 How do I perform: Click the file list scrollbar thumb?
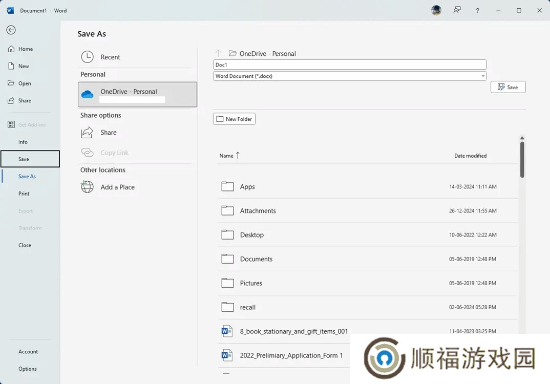(x=522, y=160)
